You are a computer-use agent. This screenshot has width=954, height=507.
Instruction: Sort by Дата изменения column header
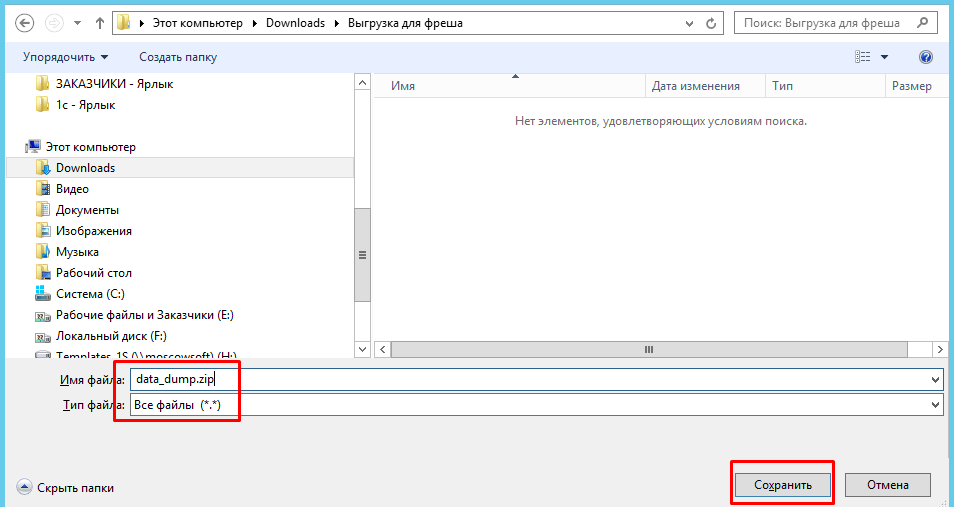[x=695, y=86]
